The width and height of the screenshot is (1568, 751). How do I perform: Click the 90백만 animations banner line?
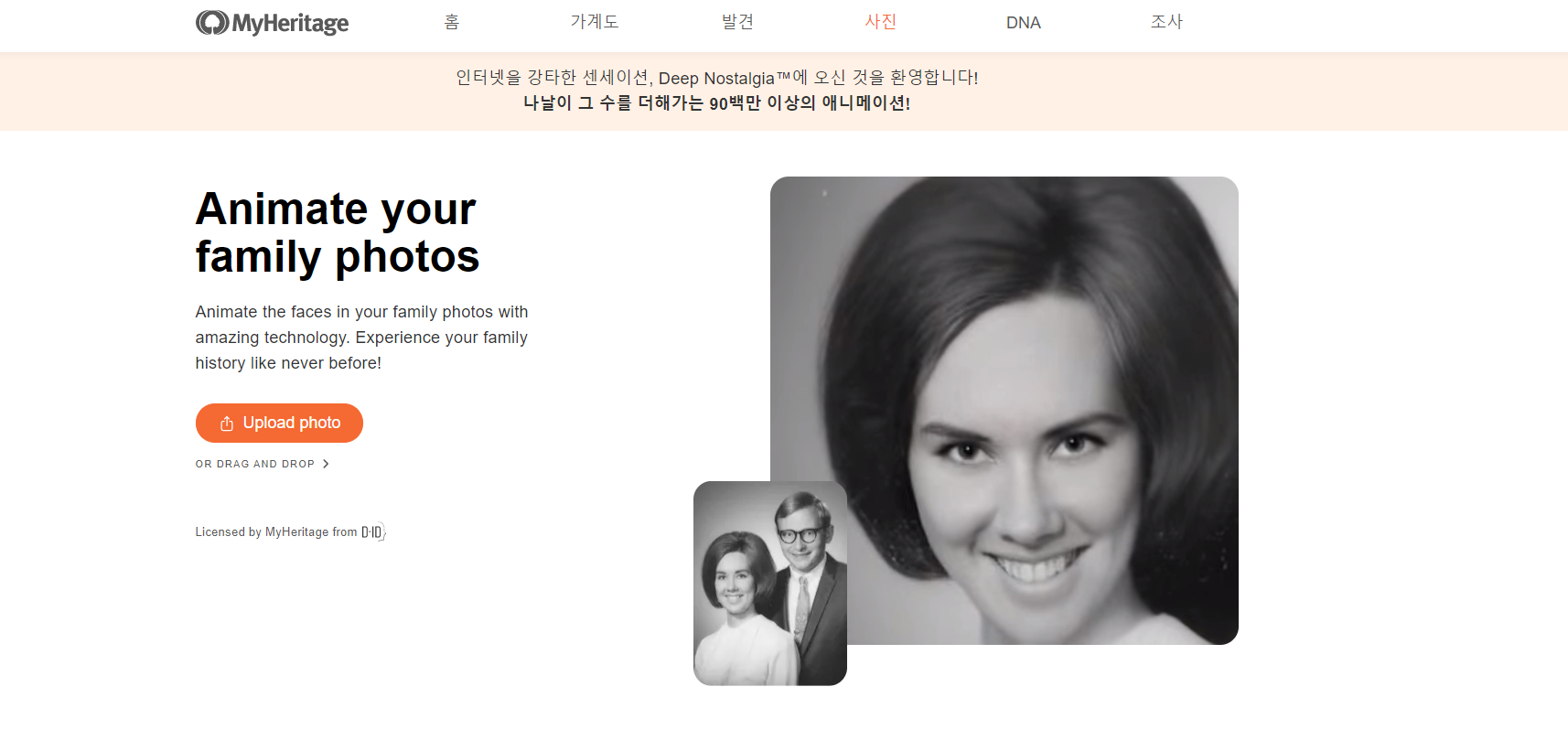click(x=717, y=103)
